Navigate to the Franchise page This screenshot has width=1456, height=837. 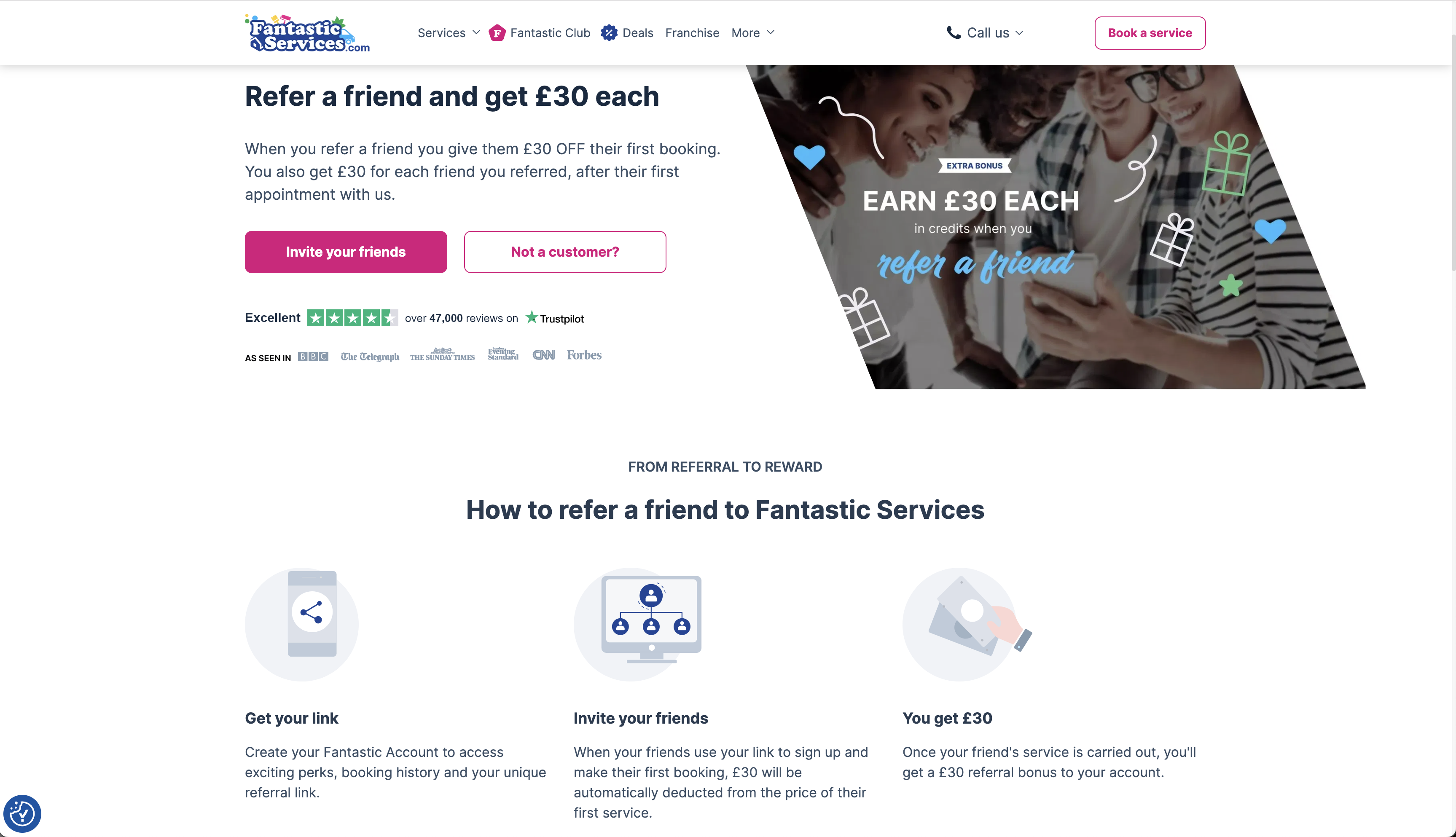692,33
